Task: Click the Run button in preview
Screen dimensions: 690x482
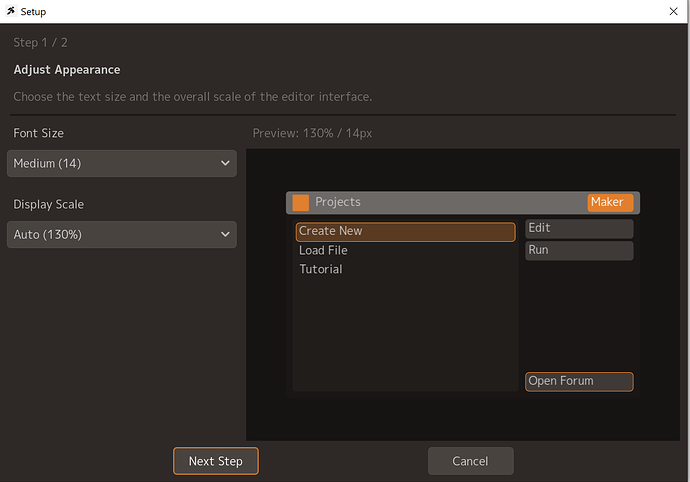Action: 579,250
